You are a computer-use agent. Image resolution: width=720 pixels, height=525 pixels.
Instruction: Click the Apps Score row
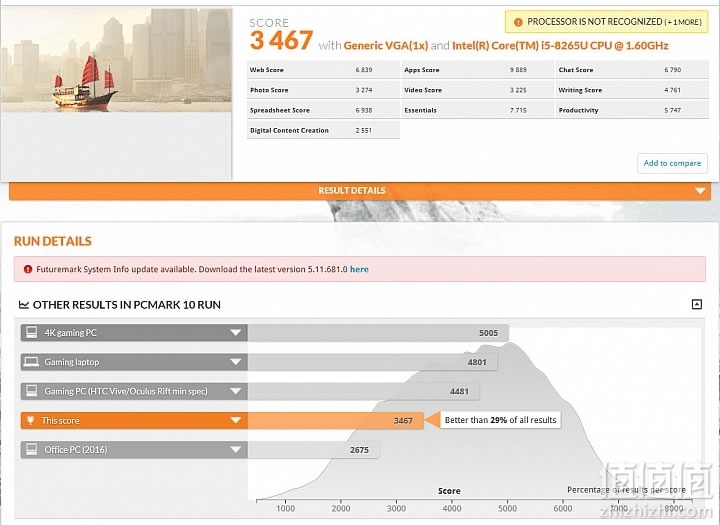478,70
